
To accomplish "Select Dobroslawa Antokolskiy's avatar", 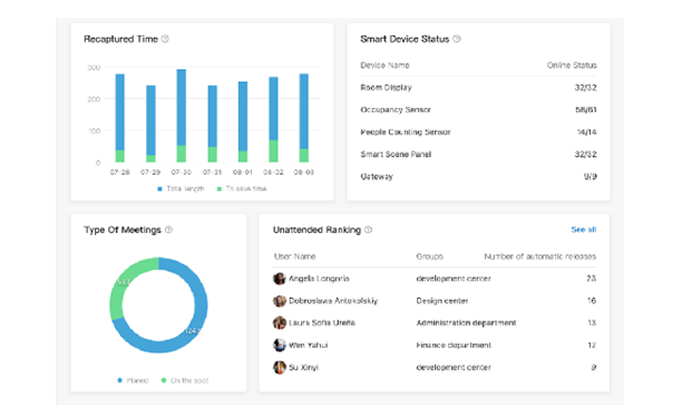I will point(279,301).
